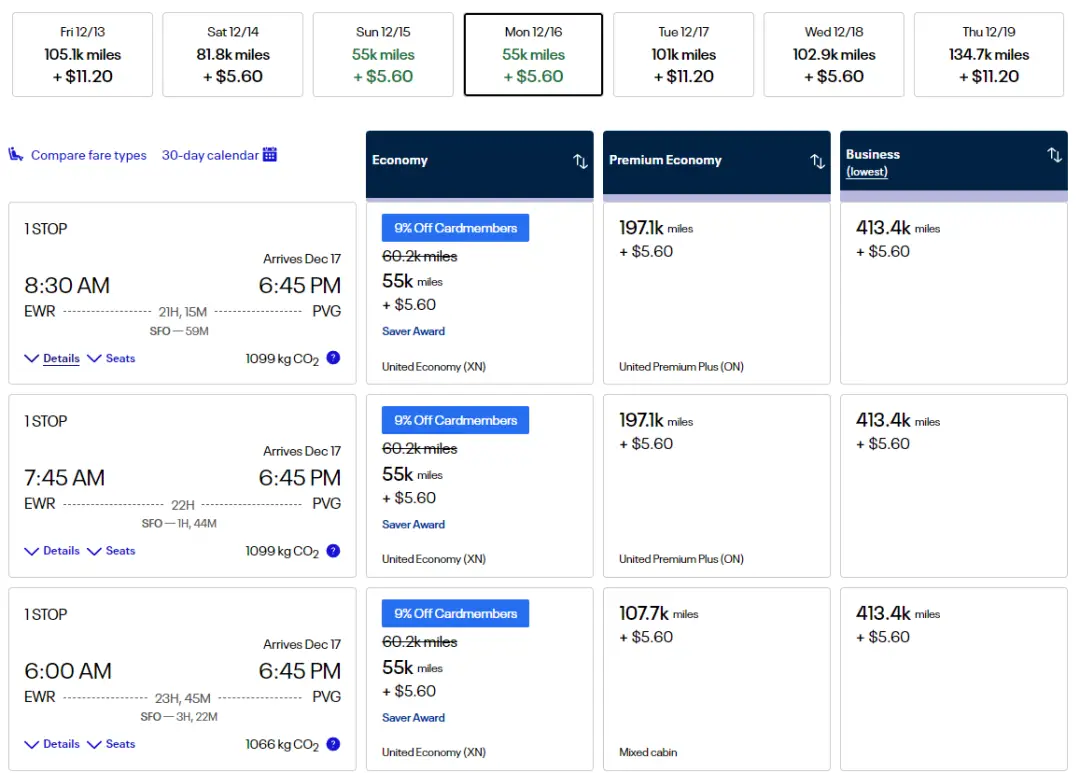Expand Details for the 8:30 AM flight

pos(52,358)
